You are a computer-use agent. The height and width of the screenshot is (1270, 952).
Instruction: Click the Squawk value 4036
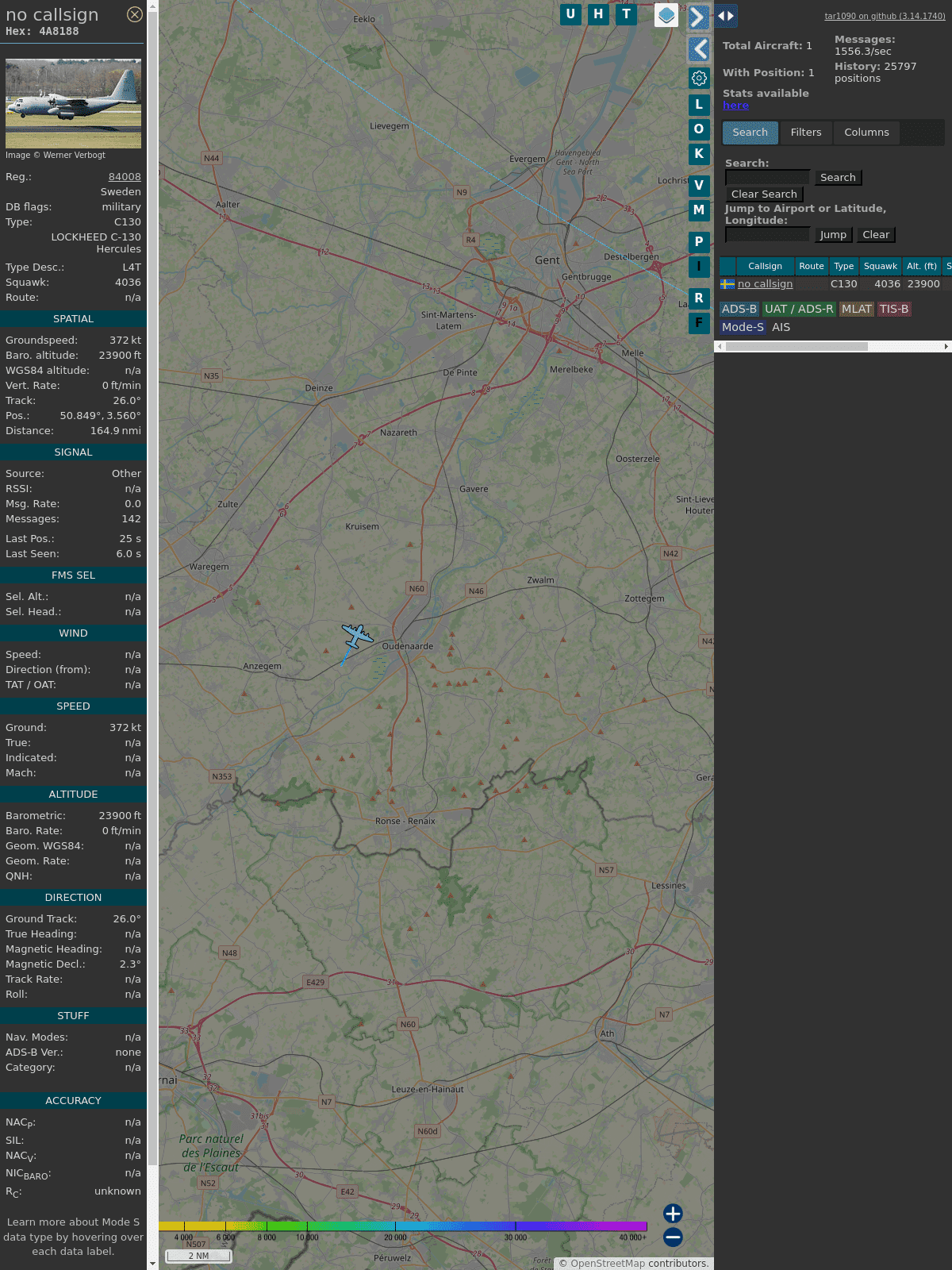pos(128,283)
